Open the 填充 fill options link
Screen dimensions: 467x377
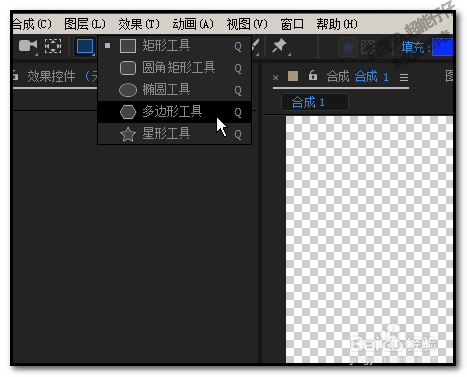(x=413, y=47)
